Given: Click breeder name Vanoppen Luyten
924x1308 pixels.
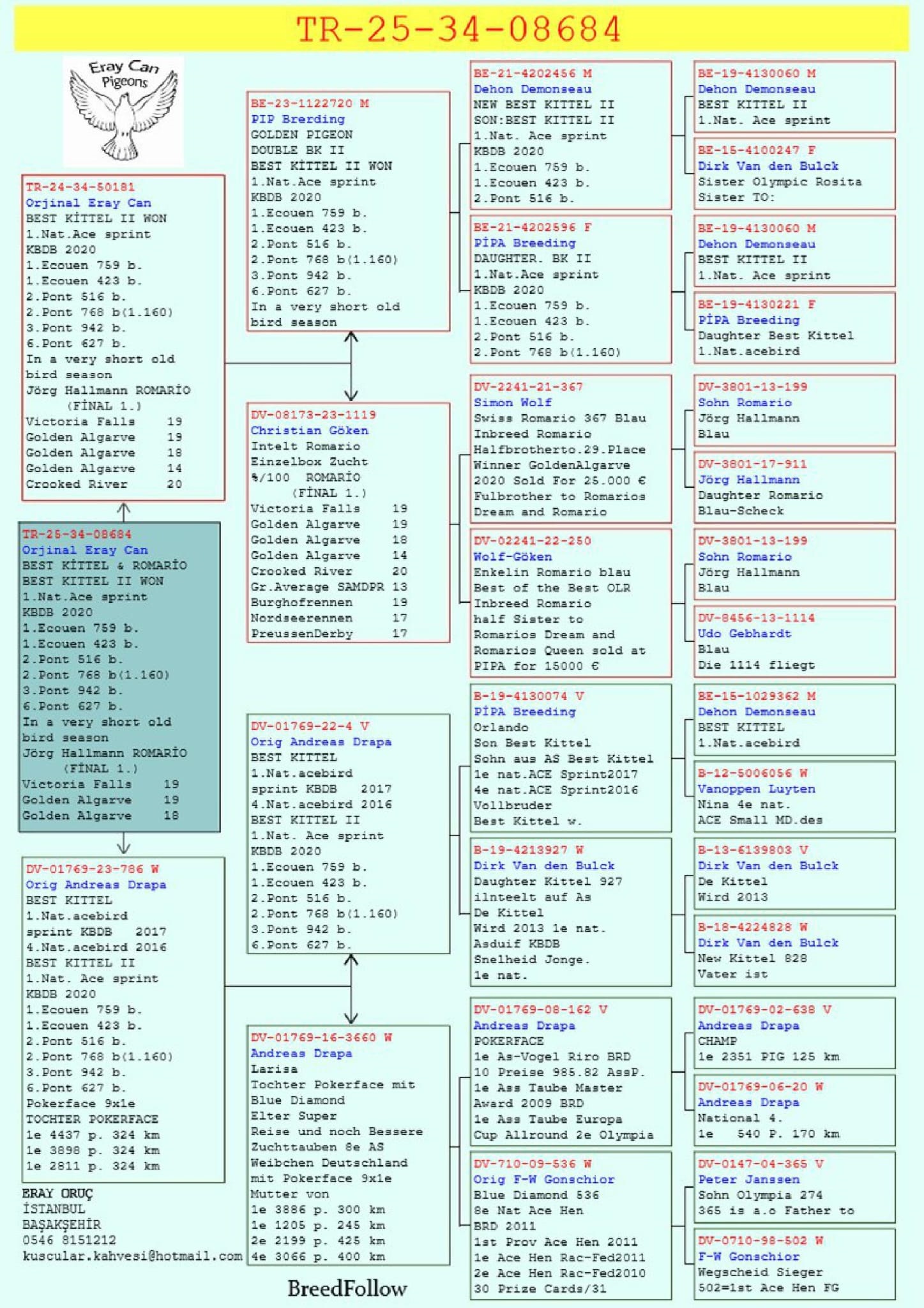Looking at the screenshot, I should [757, 789].
